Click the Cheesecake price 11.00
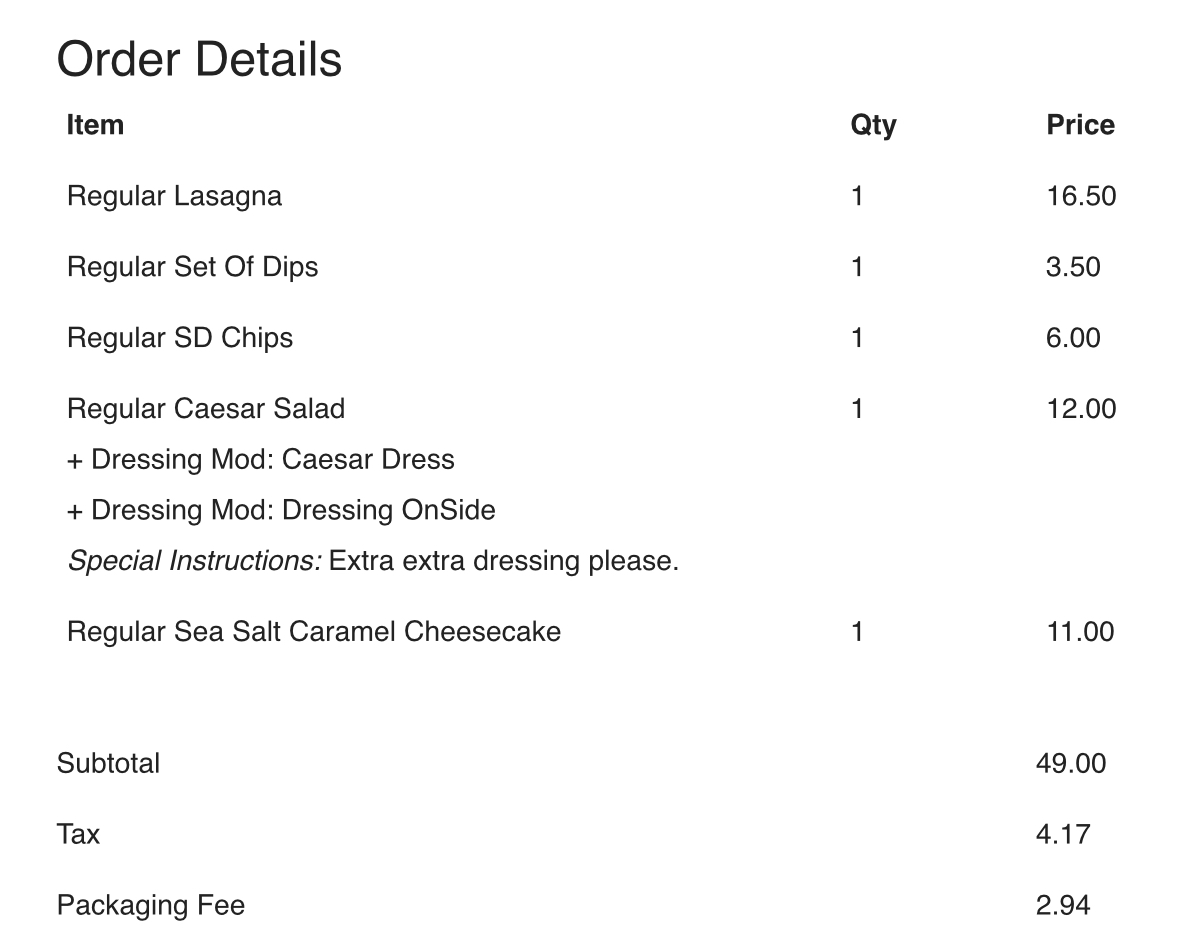 click(1080, 632)
